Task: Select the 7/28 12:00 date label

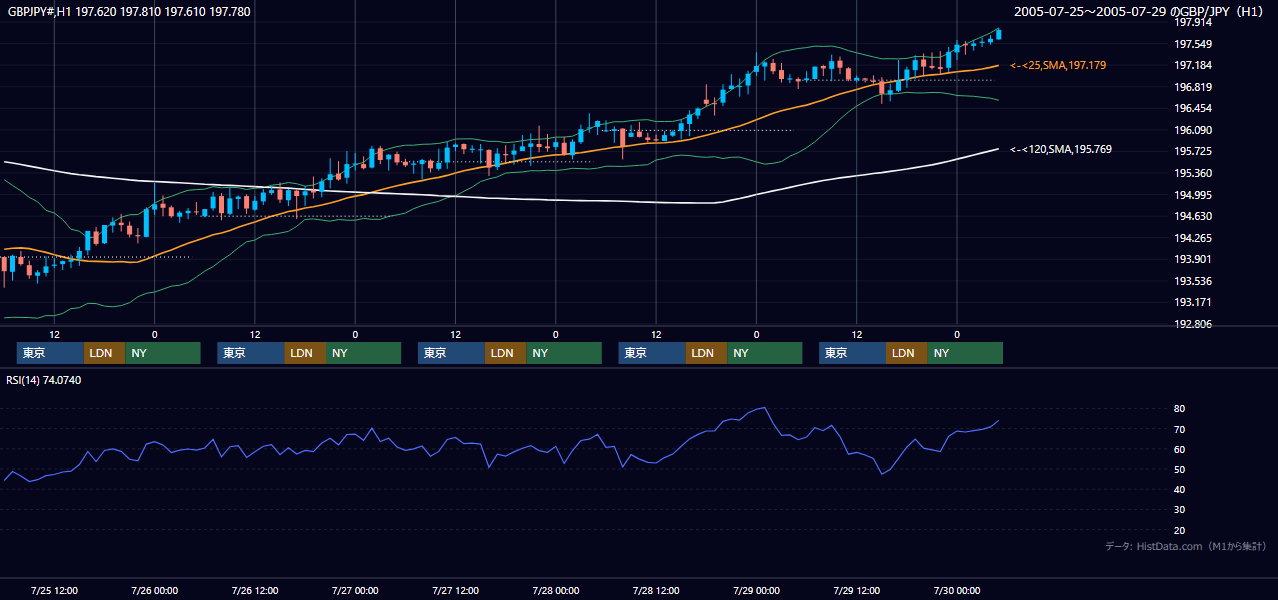Action: tap(656, 590)
